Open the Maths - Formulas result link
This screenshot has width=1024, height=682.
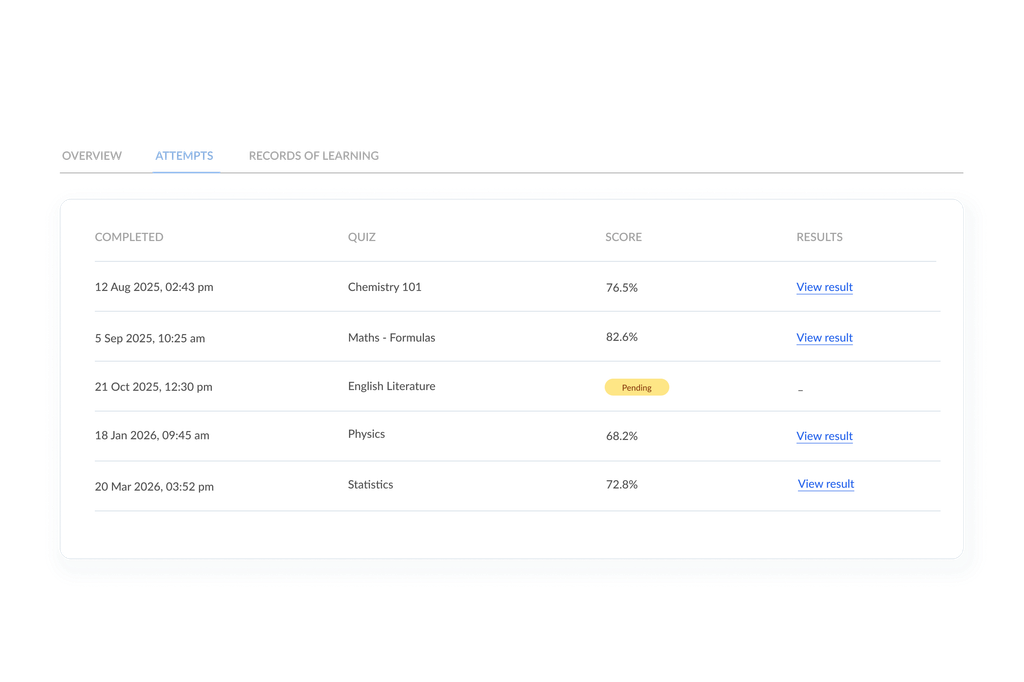tap(824, 338)
